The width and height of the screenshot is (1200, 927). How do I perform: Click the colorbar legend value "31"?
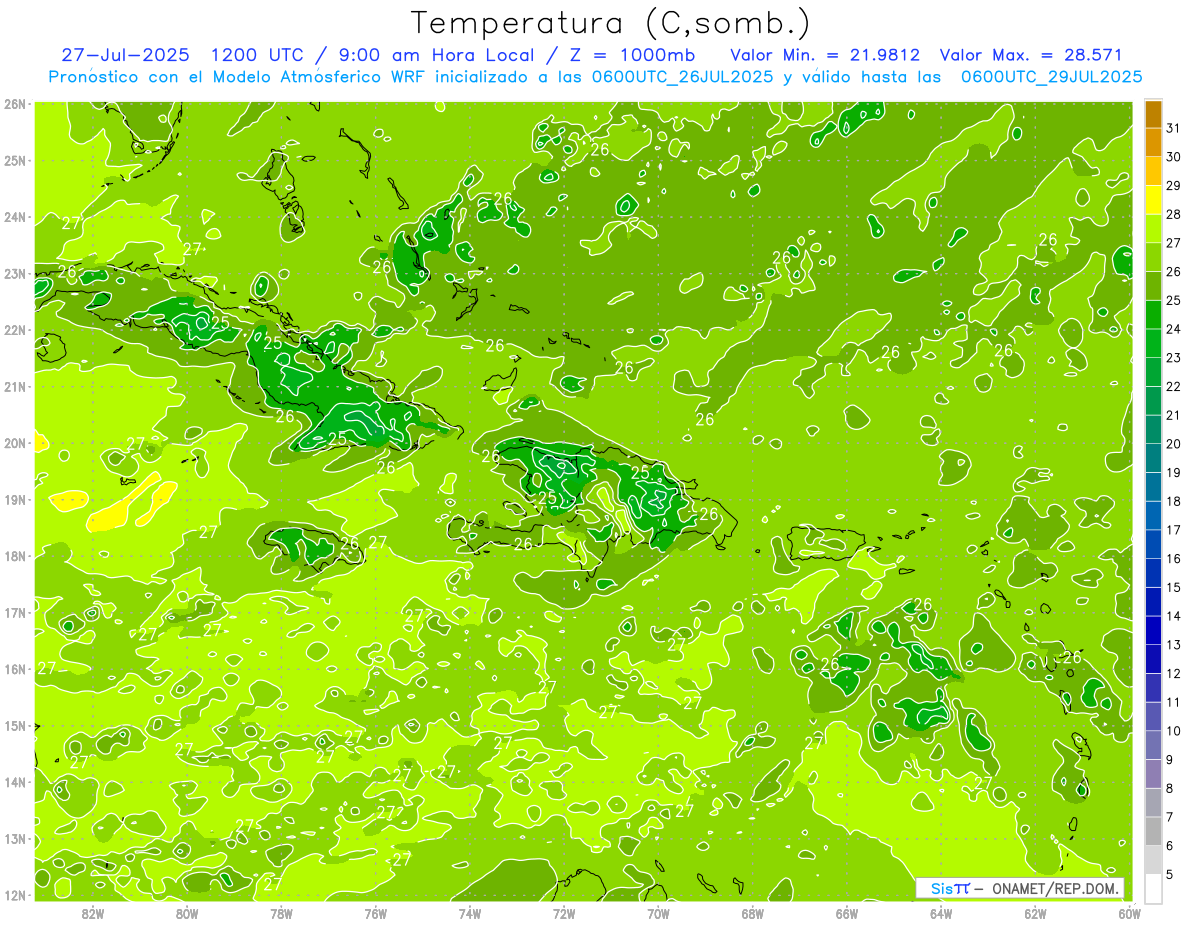click(x=1173, y=128)
